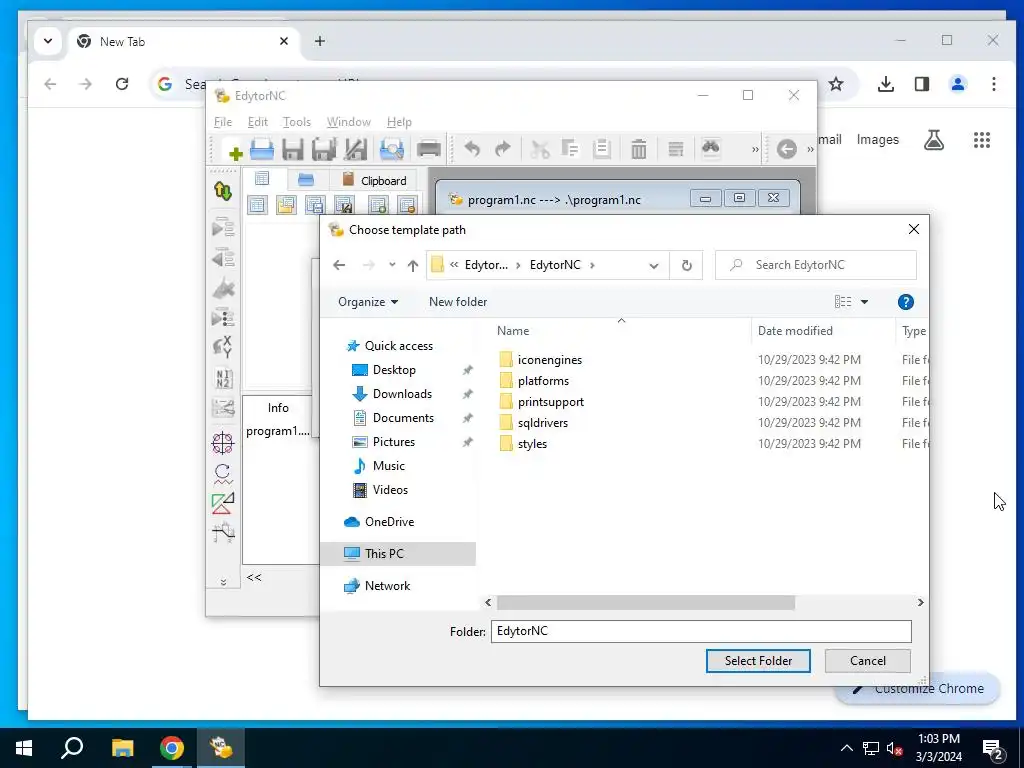Click the Open file icon in EdytorNC toolbar
Viewport: 1024px width, 768px height.
(x=262, y=150)
